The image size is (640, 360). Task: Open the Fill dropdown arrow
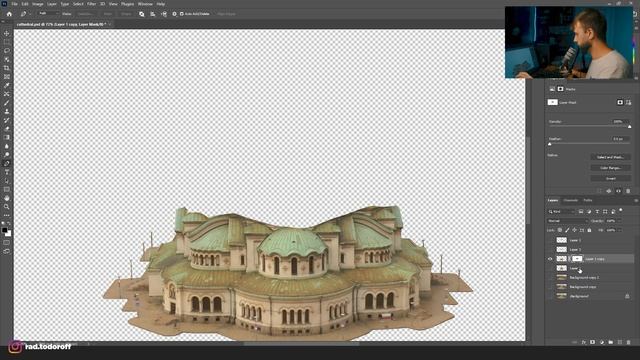tap(619, 230)
